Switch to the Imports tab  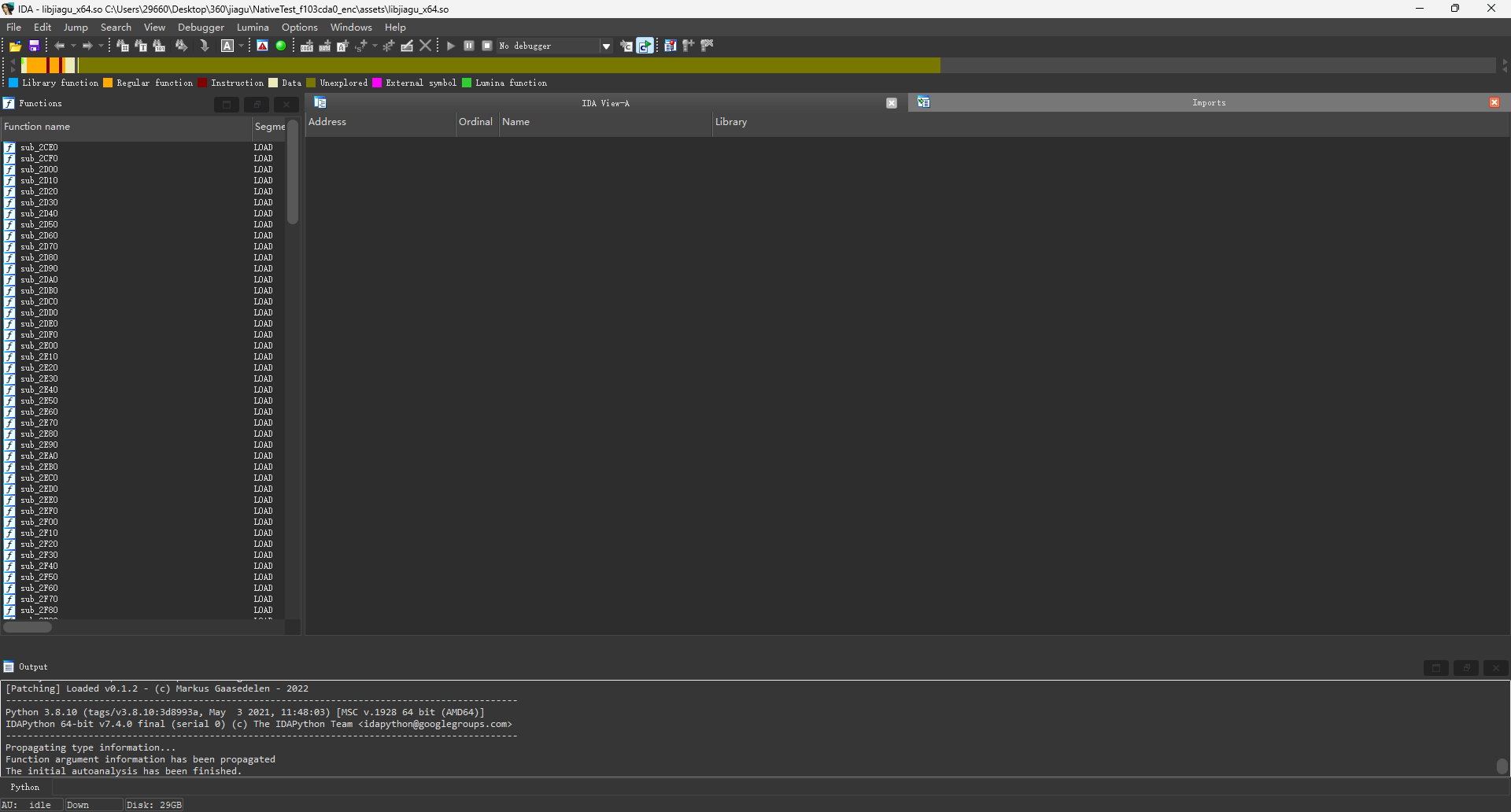point(1209,102)
